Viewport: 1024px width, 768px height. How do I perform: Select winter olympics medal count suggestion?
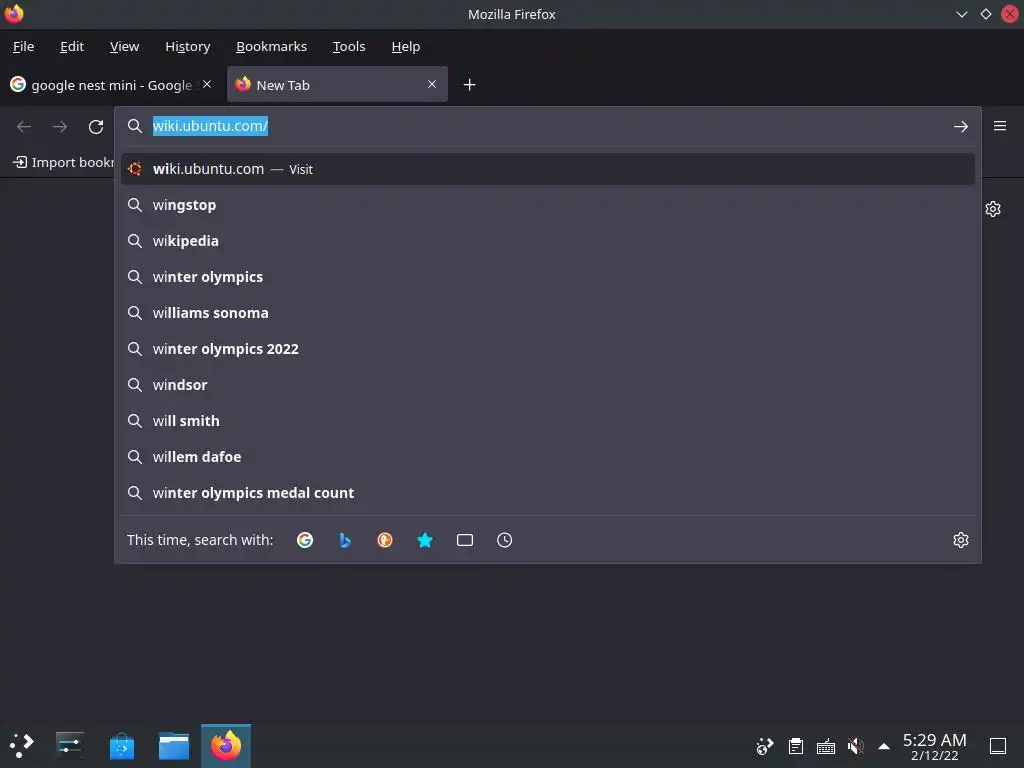tap(547, 492)
